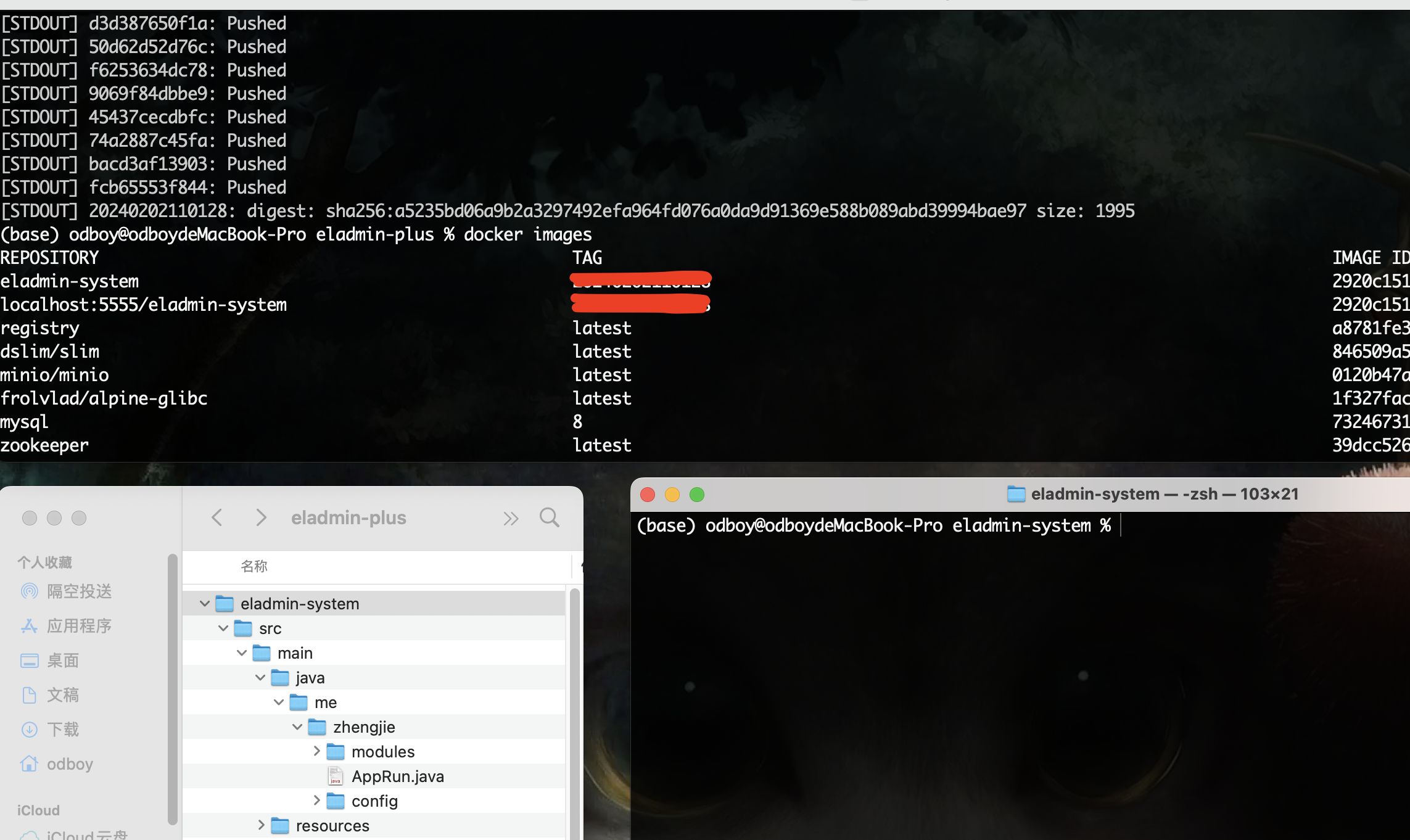Collapse the src folder
This screenshot has height=840, width=1410.
pyautogui.click(x=223, y=628)
